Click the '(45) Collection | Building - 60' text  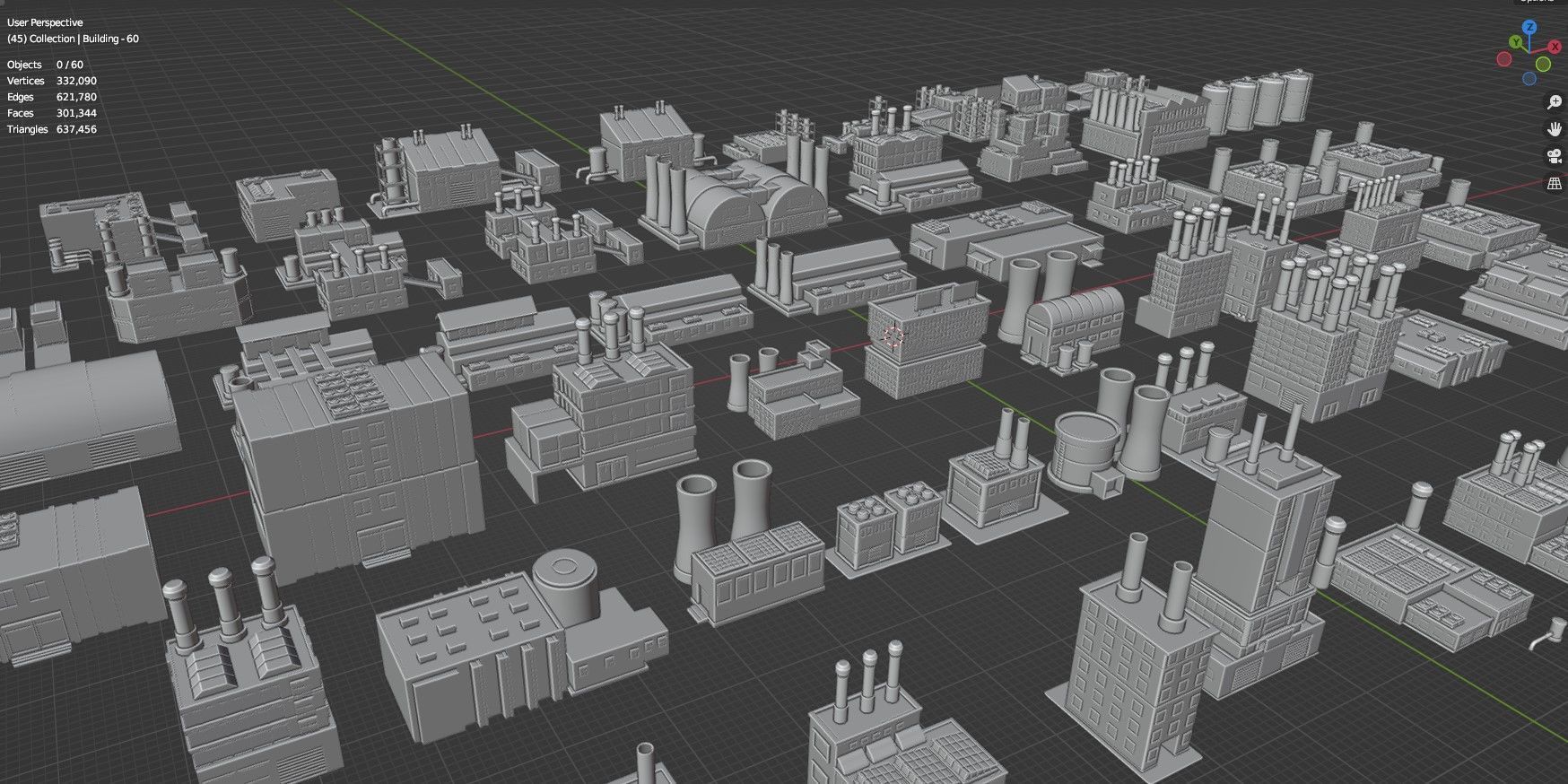coord(73,39)
